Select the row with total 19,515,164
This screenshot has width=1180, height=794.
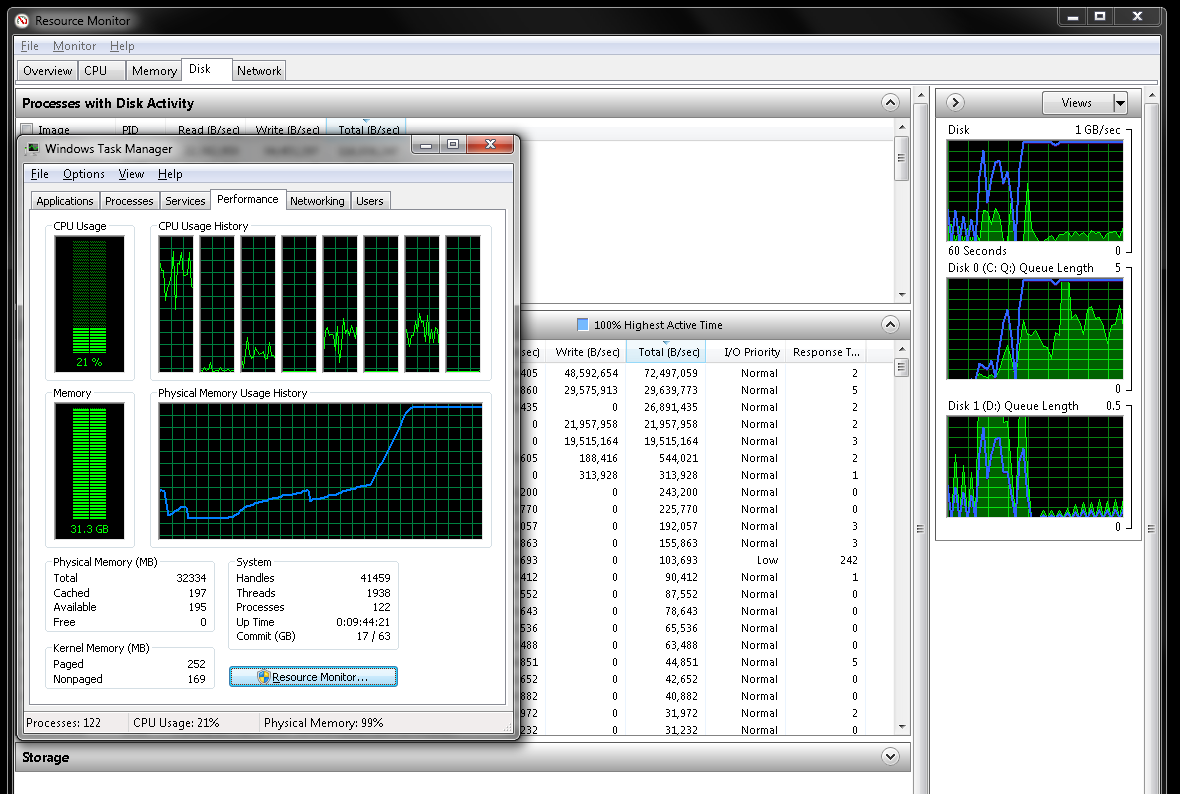tap(692, 441)
